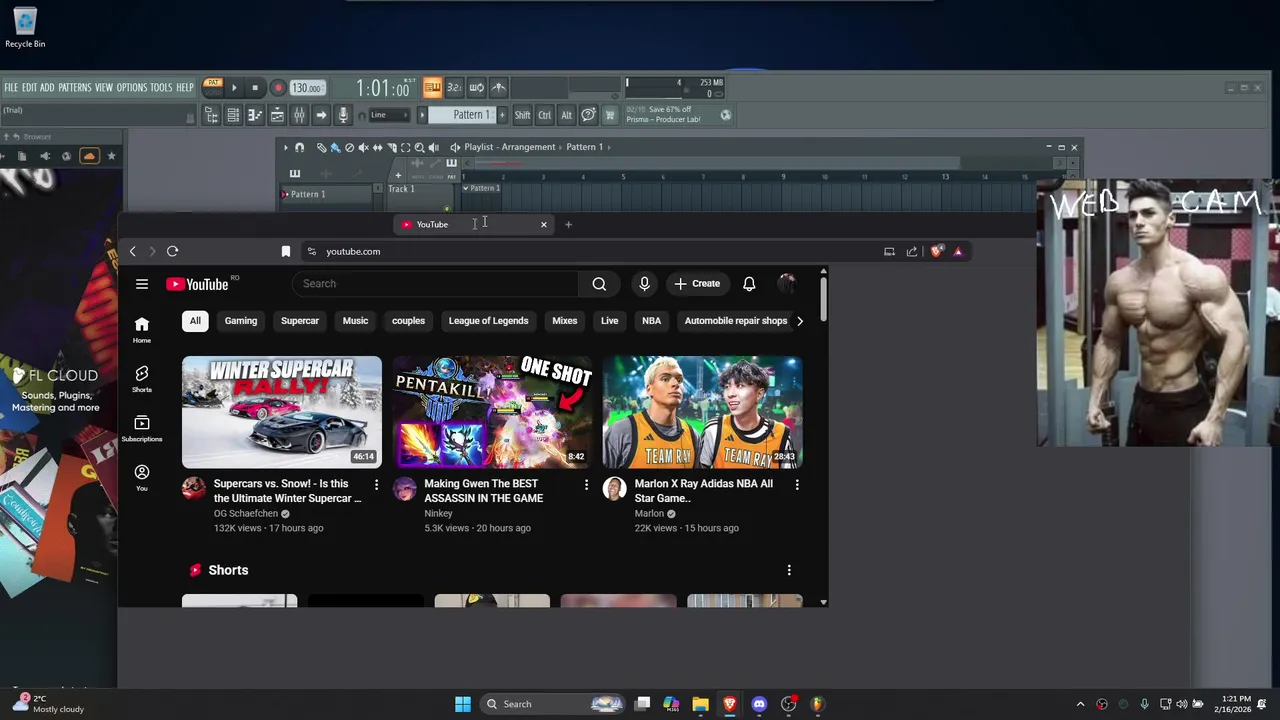Open the FL Studio OPTIONS menu
This screenshot has height=720, width=1280.
131,88
